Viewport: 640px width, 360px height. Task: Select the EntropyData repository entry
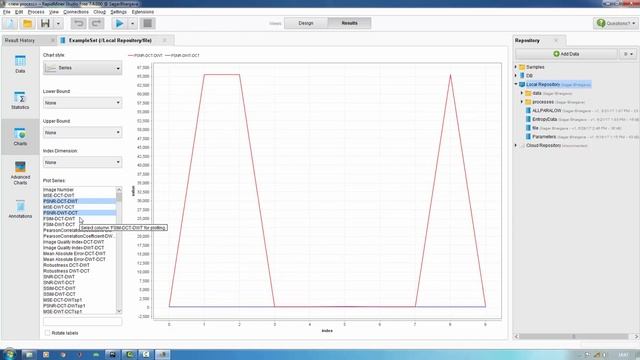coord(544,119)
